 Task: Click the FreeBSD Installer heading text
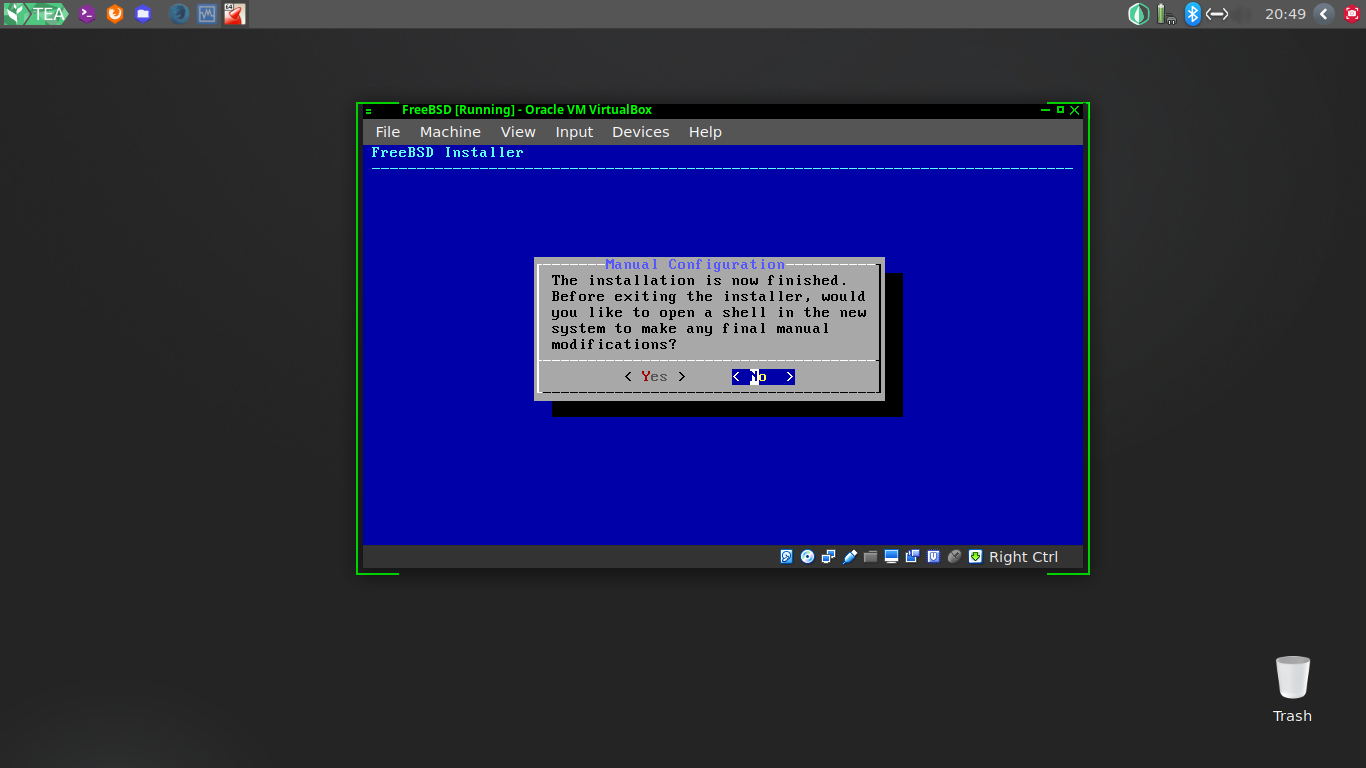click(x=447, y=153)
